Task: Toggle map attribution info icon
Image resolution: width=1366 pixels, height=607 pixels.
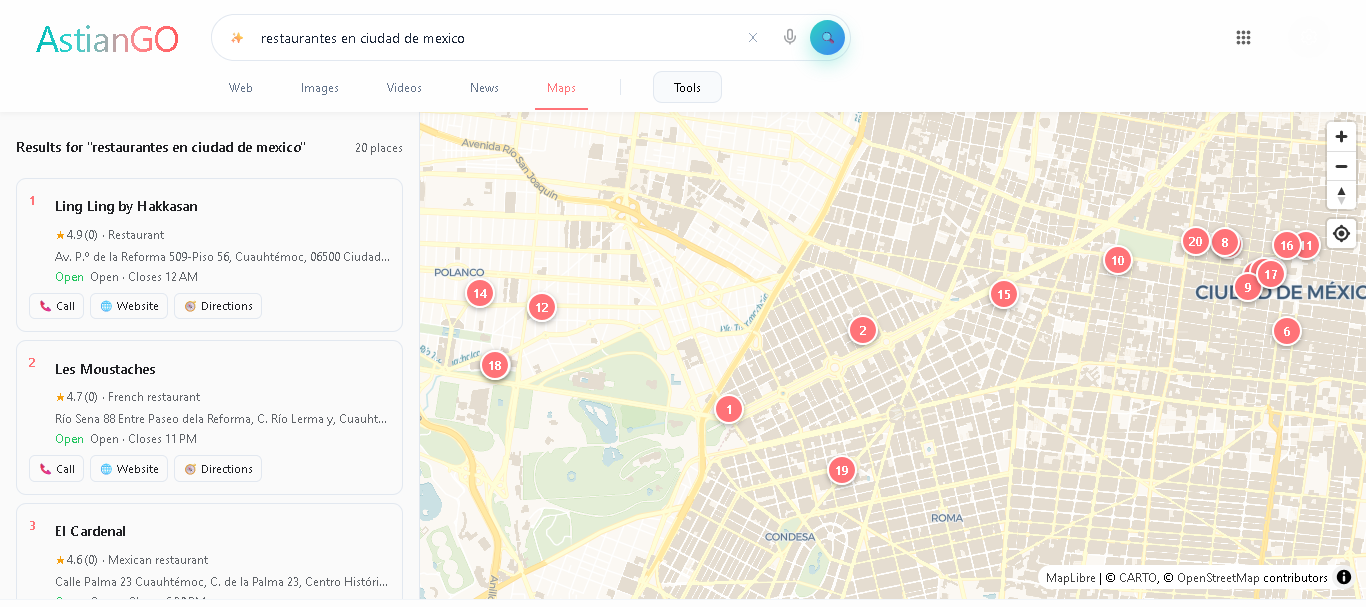Action: pyautogui.click(x=1344, y=577)
